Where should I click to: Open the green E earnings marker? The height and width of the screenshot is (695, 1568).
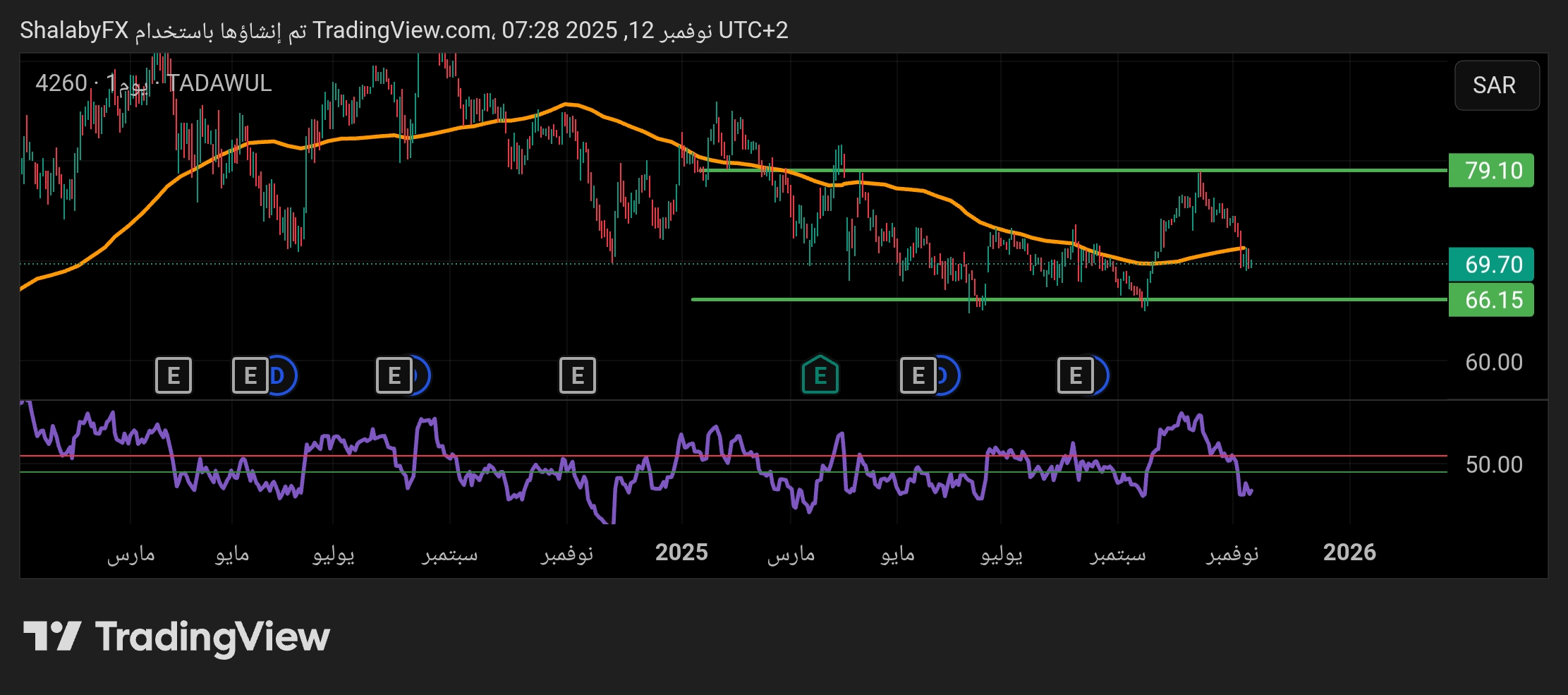pos(820,375)
